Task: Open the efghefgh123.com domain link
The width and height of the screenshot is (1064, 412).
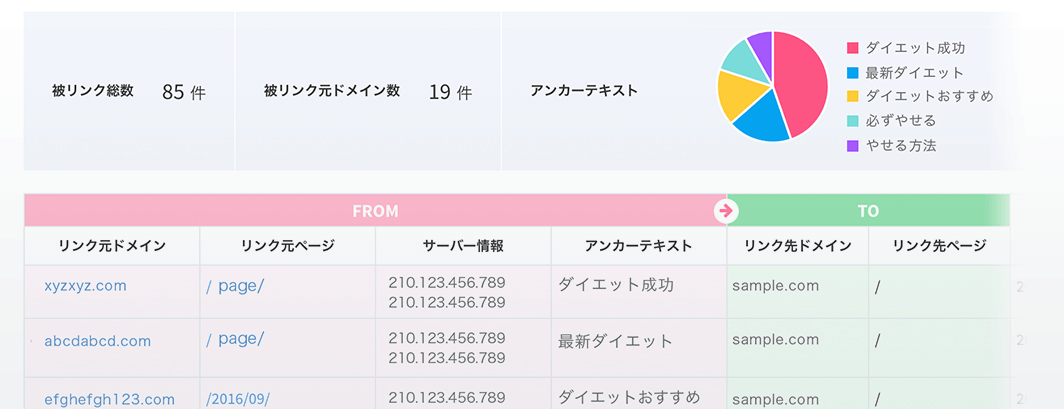Action: click(109, 399)
